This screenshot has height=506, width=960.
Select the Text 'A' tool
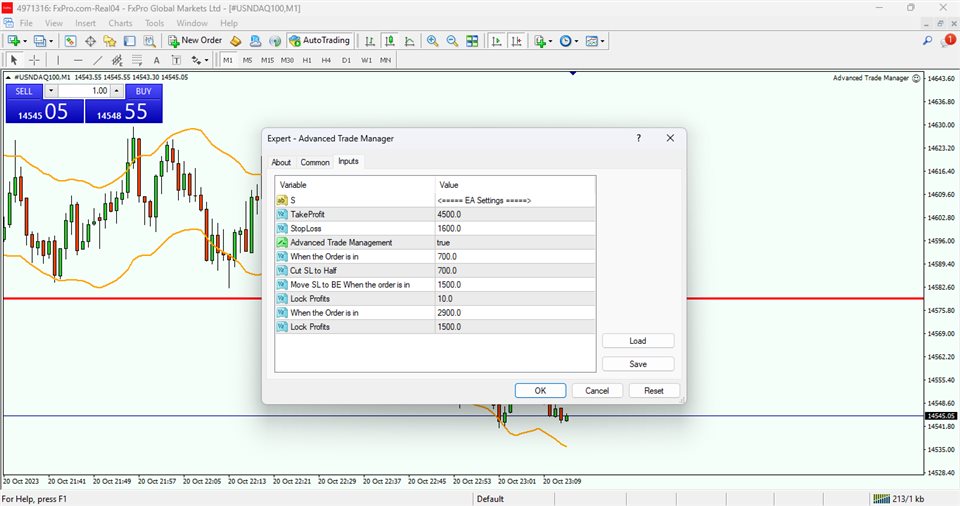click(x=156, y=60)
